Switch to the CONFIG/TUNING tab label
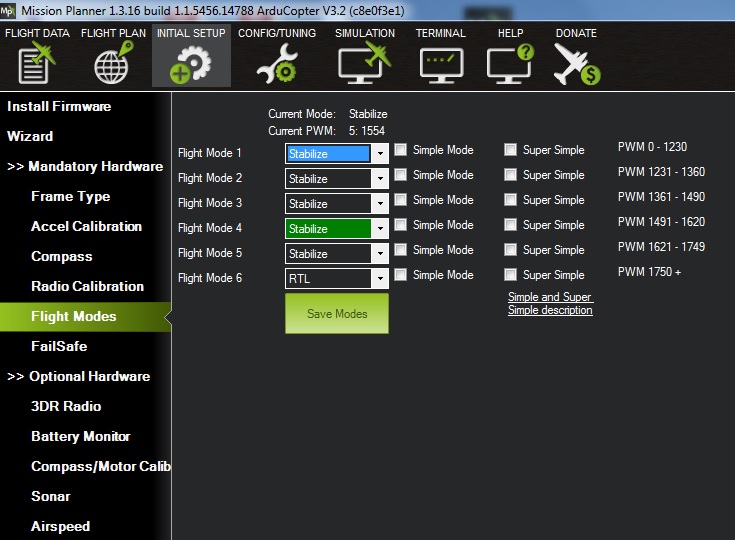Viewport: 735px width, 540px height. (277, 33)
